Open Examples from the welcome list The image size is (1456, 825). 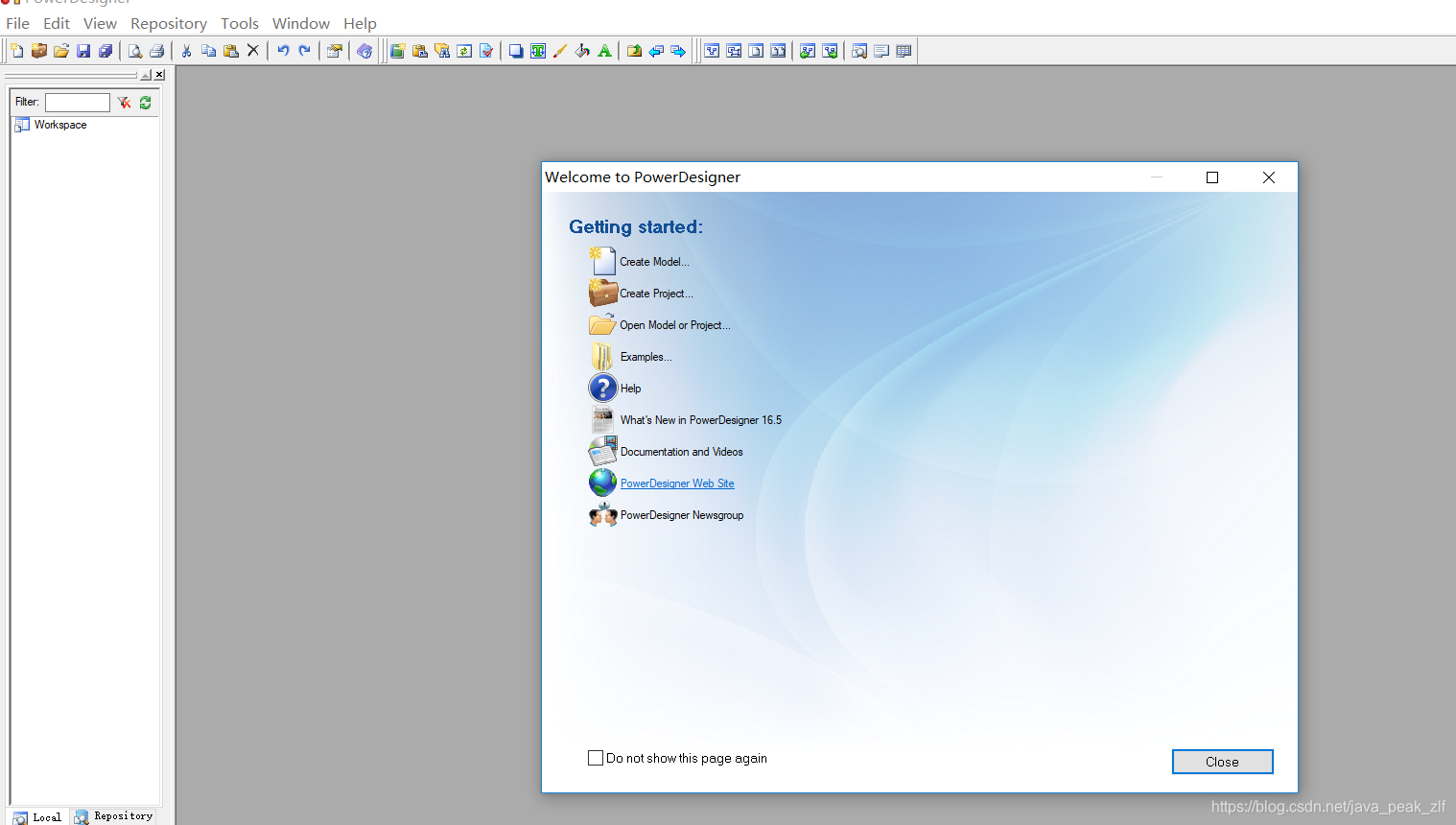click(646, 357)
